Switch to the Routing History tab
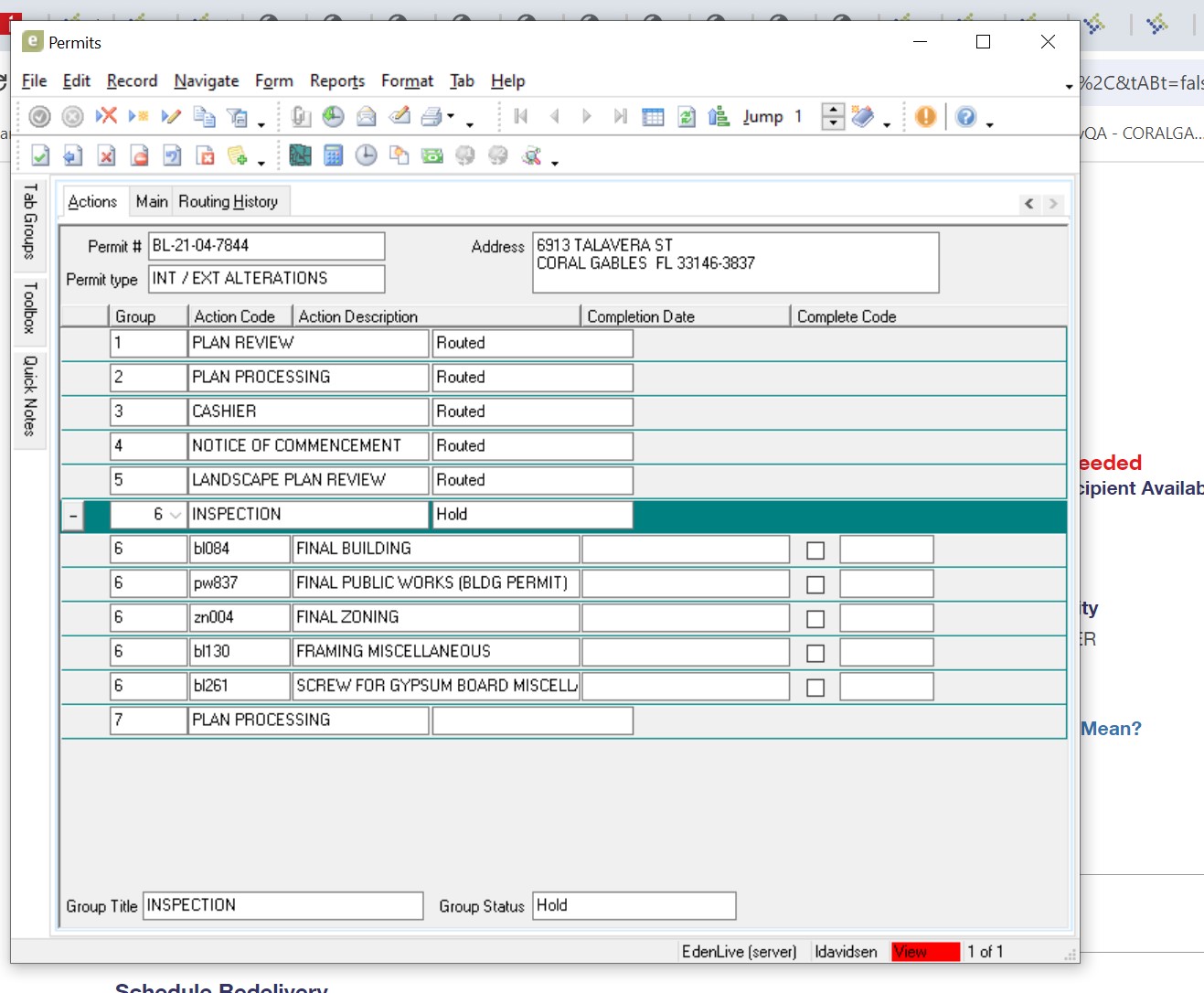The image size is (1204, 993). point(228,201)
